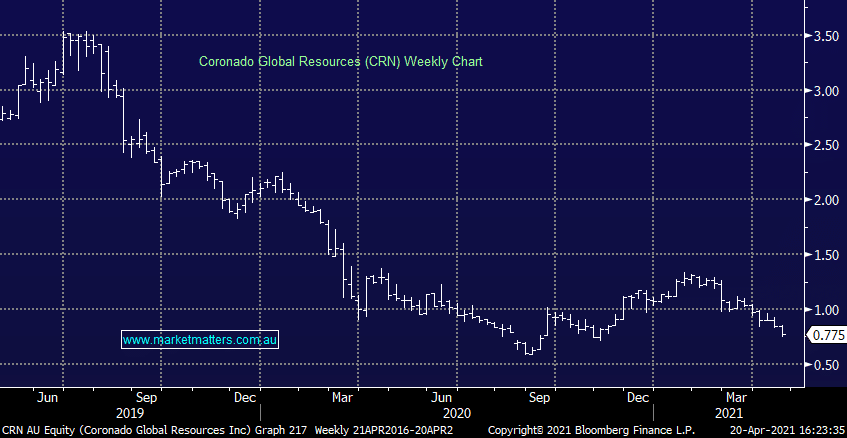Click the Sep label right of 2020
The height and width of the screenshot is (438, 847).
540,396
